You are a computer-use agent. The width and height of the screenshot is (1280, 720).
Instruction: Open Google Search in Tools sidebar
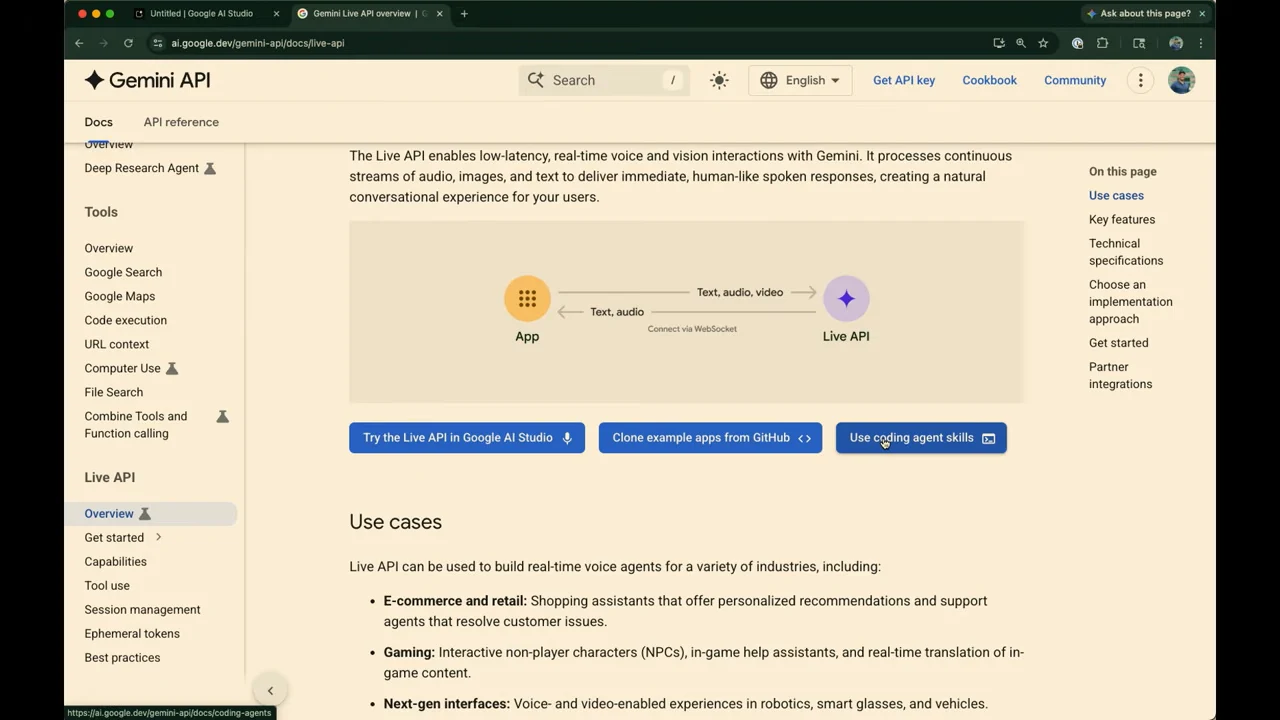(123, 272)
